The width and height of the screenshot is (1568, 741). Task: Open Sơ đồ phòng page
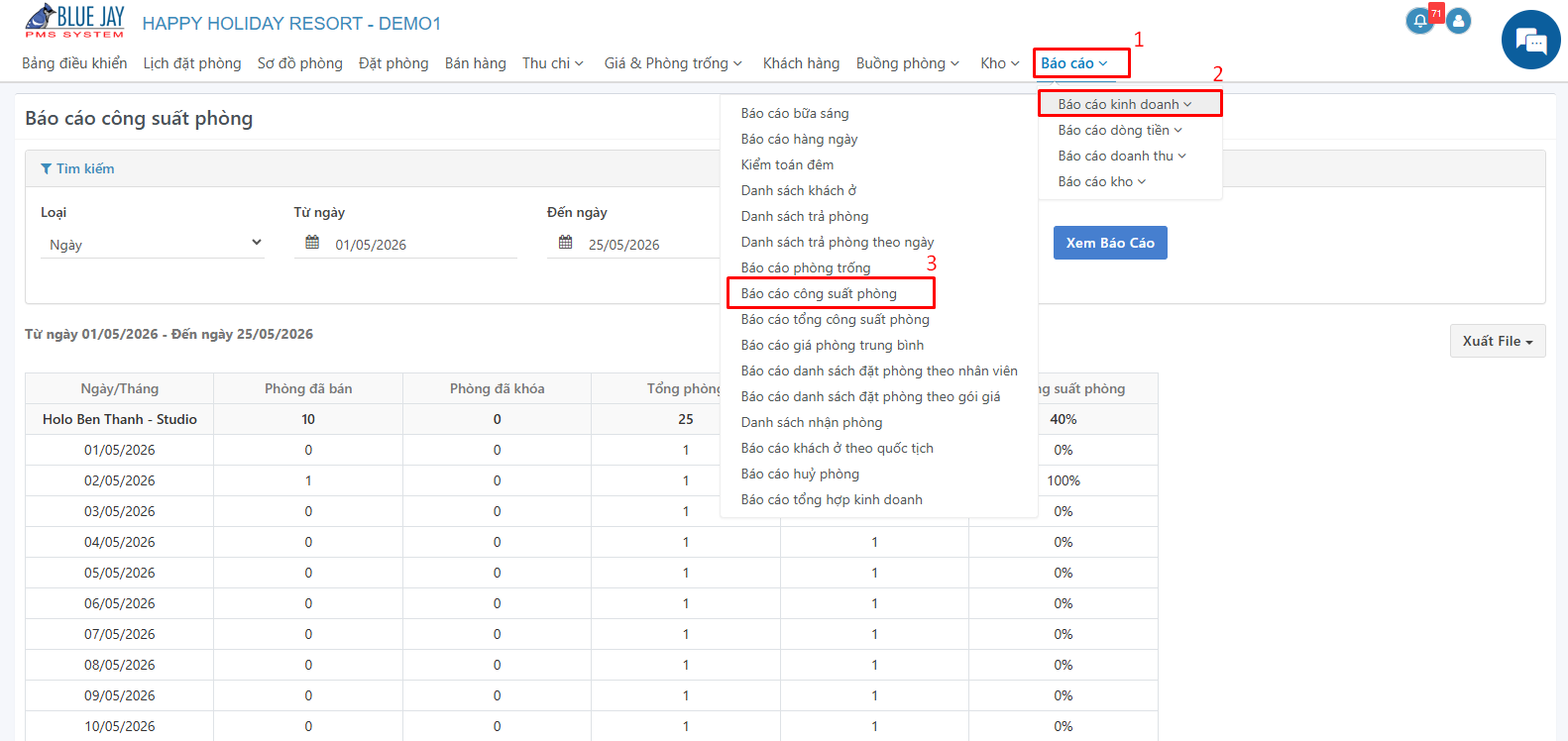[x=300, y=63]
